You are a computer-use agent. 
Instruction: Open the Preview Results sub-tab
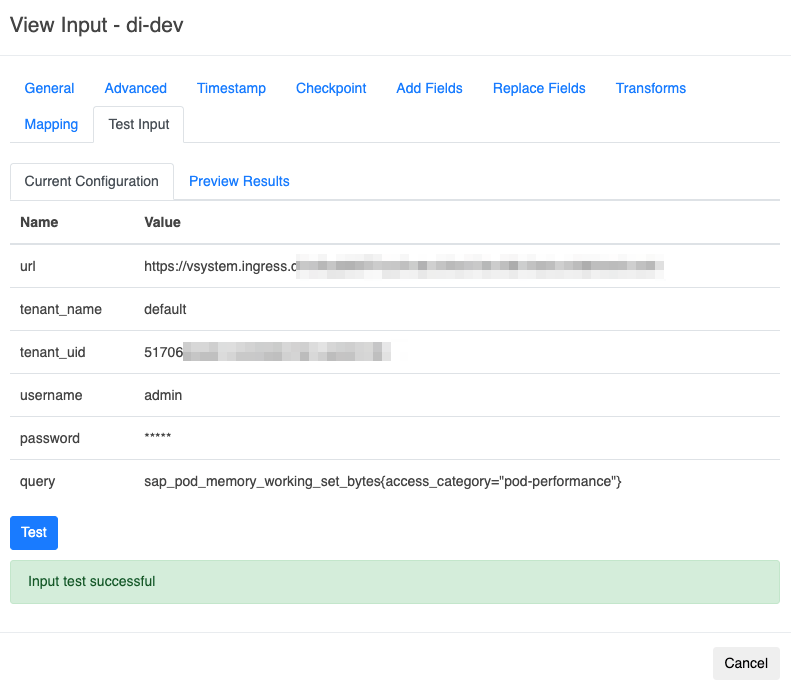coord(239,181)
